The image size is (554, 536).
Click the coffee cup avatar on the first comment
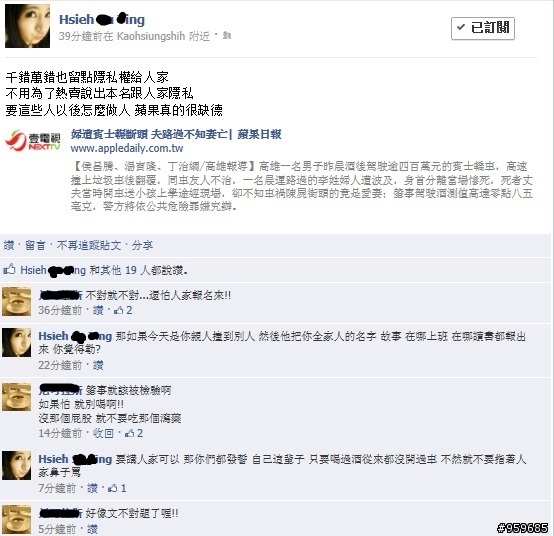17,301
